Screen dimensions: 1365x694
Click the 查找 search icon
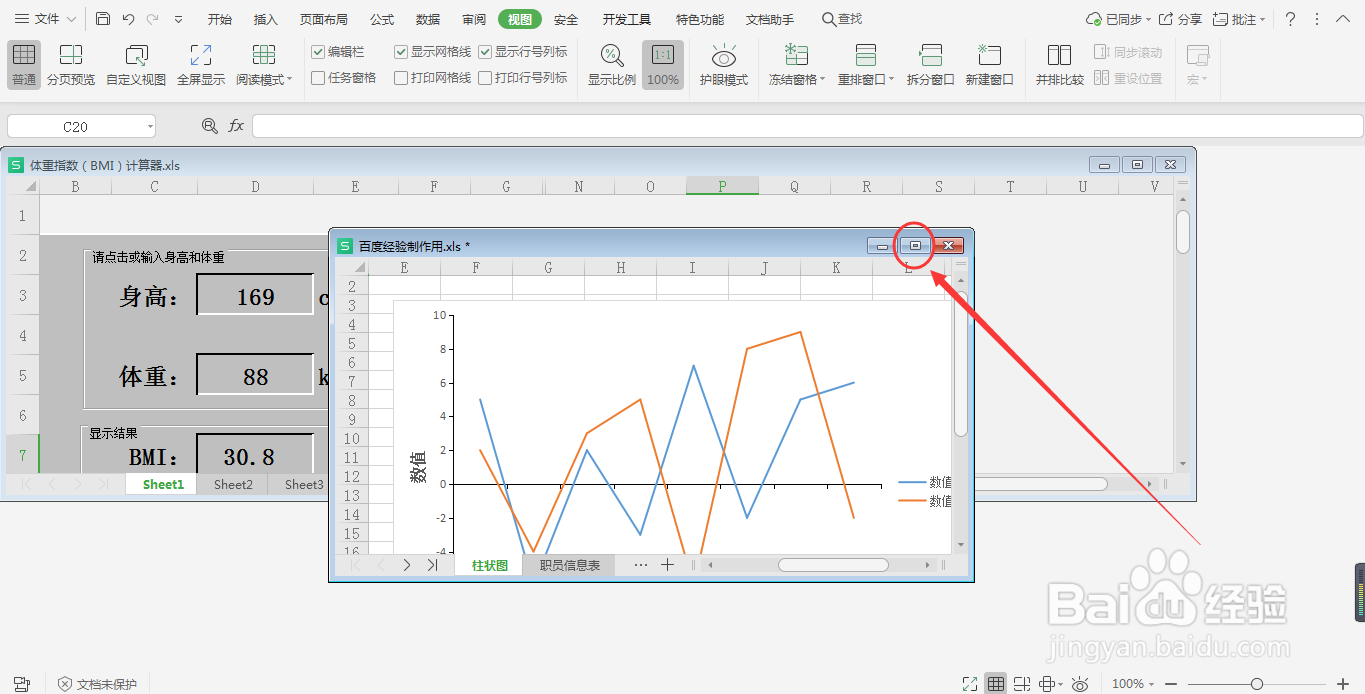click(828, 19)
